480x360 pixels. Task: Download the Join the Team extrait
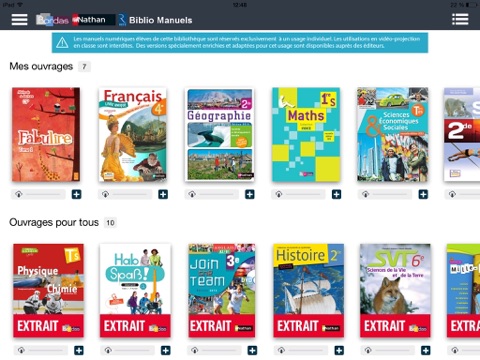pos(195,350)
